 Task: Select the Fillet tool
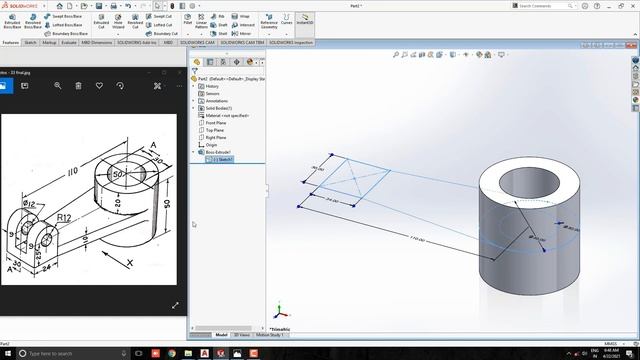pos(187,19)
